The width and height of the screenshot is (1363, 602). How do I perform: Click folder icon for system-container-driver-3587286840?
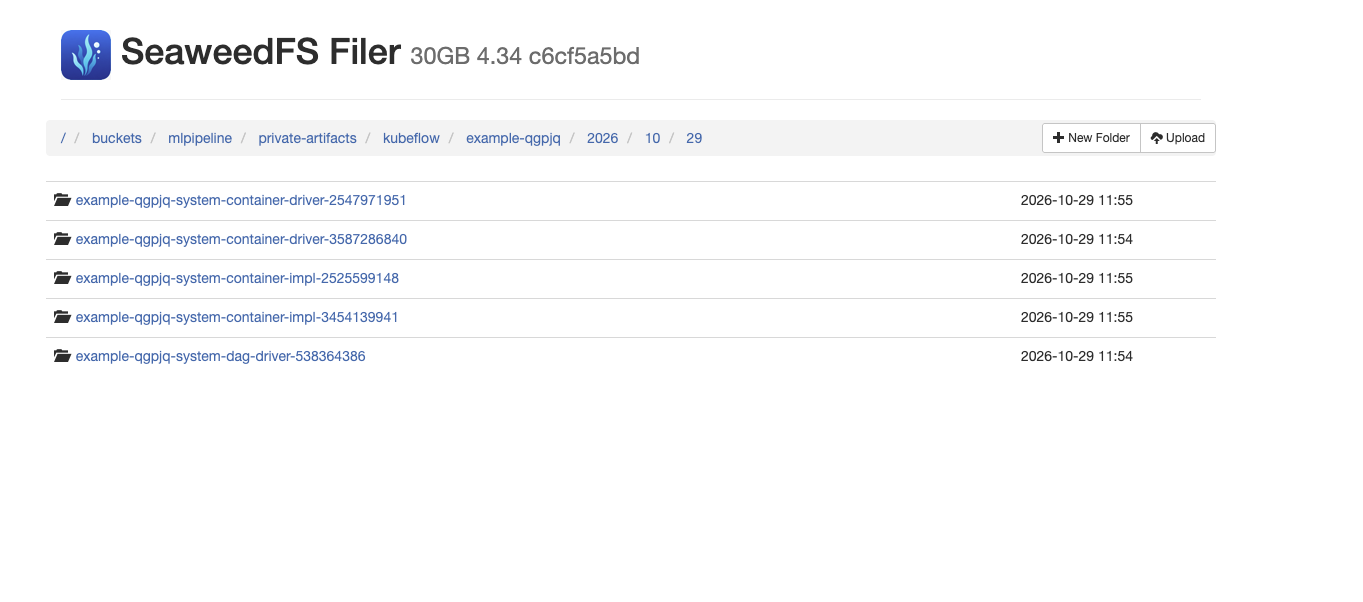[62, 239]
